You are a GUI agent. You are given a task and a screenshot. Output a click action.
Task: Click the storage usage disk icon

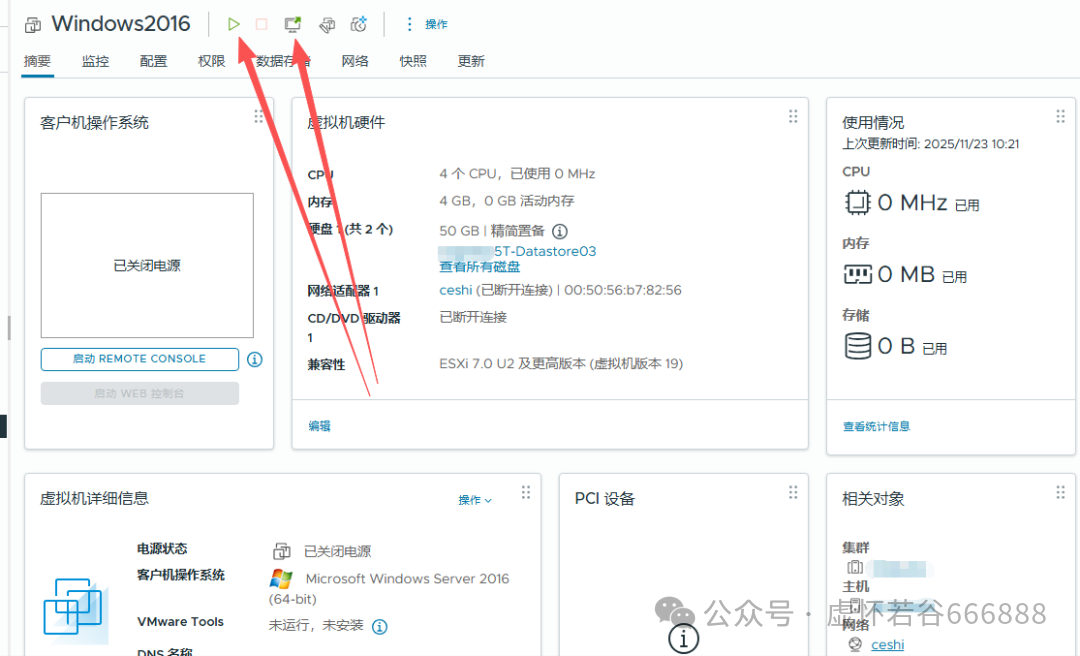[858, 345]
